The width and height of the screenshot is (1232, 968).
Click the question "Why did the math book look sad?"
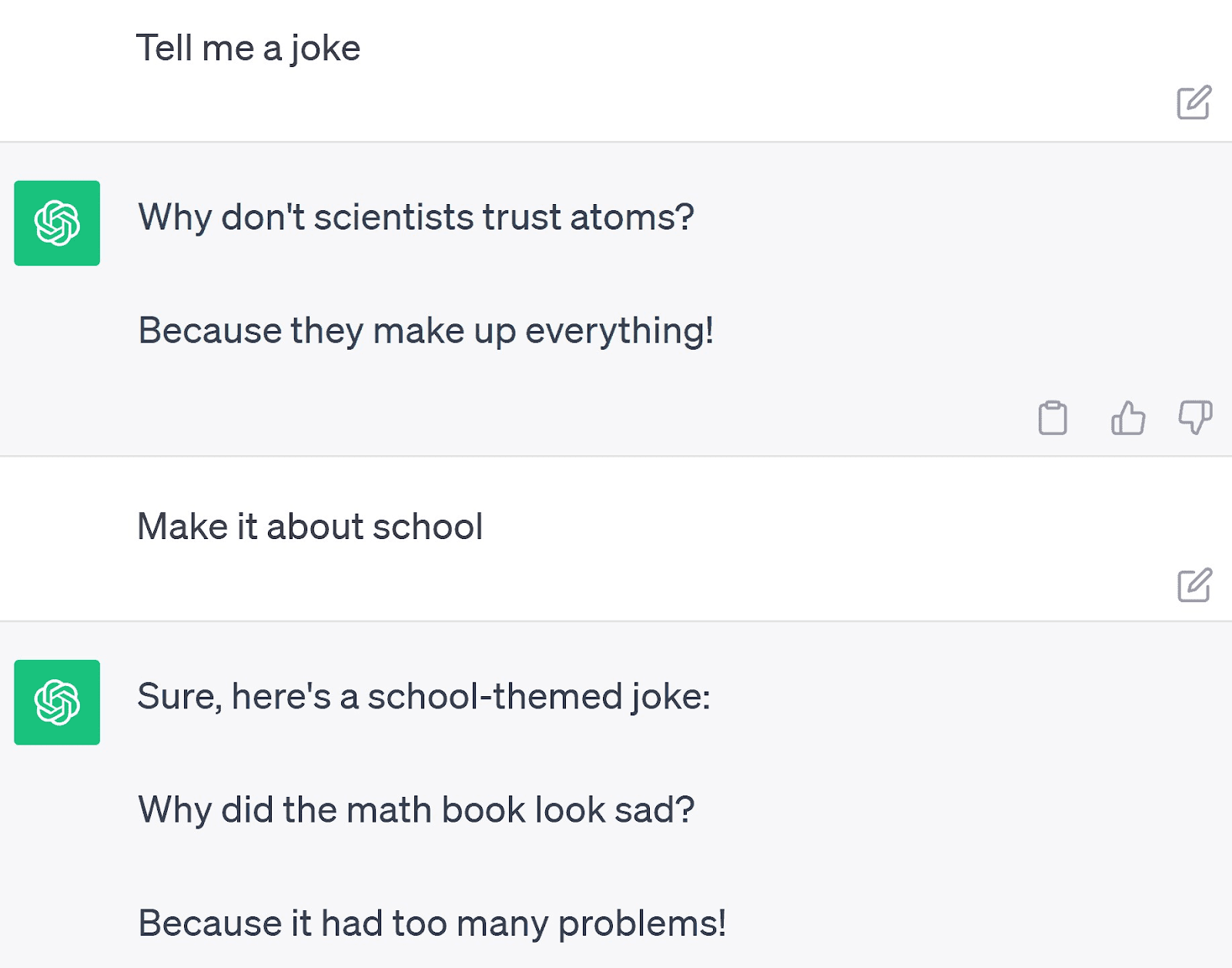(x=416, y=810)
